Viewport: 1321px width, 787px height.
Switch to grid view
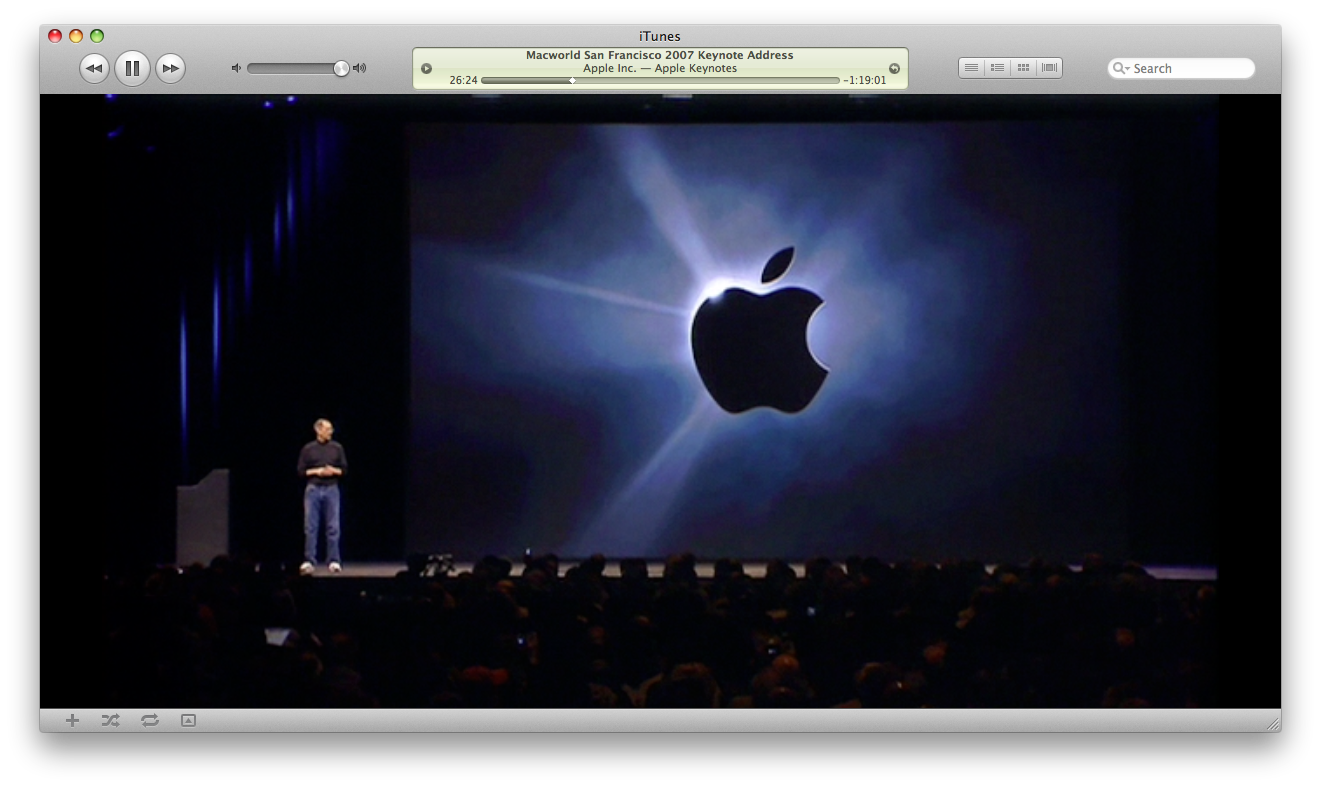pos(1023,68)
